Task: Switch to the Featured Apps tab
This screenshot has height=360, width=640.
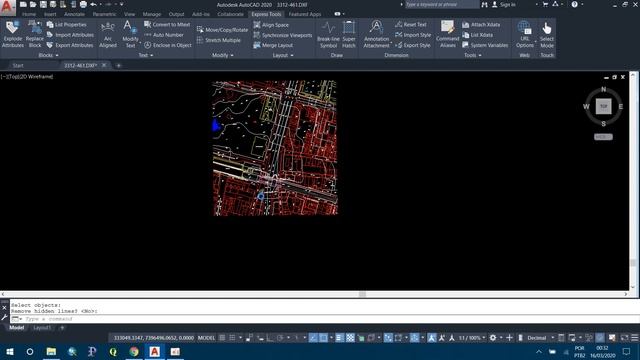Action: tap(305, 14)
